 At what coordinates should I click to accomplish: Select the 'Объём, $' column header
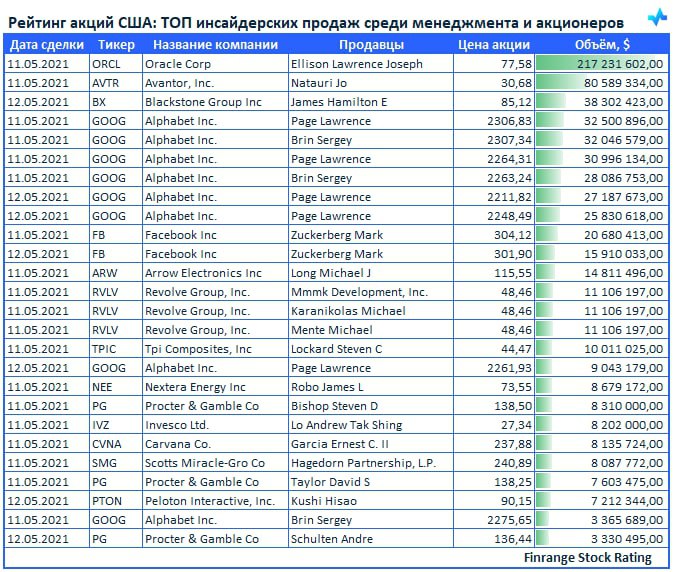point(602,45)
